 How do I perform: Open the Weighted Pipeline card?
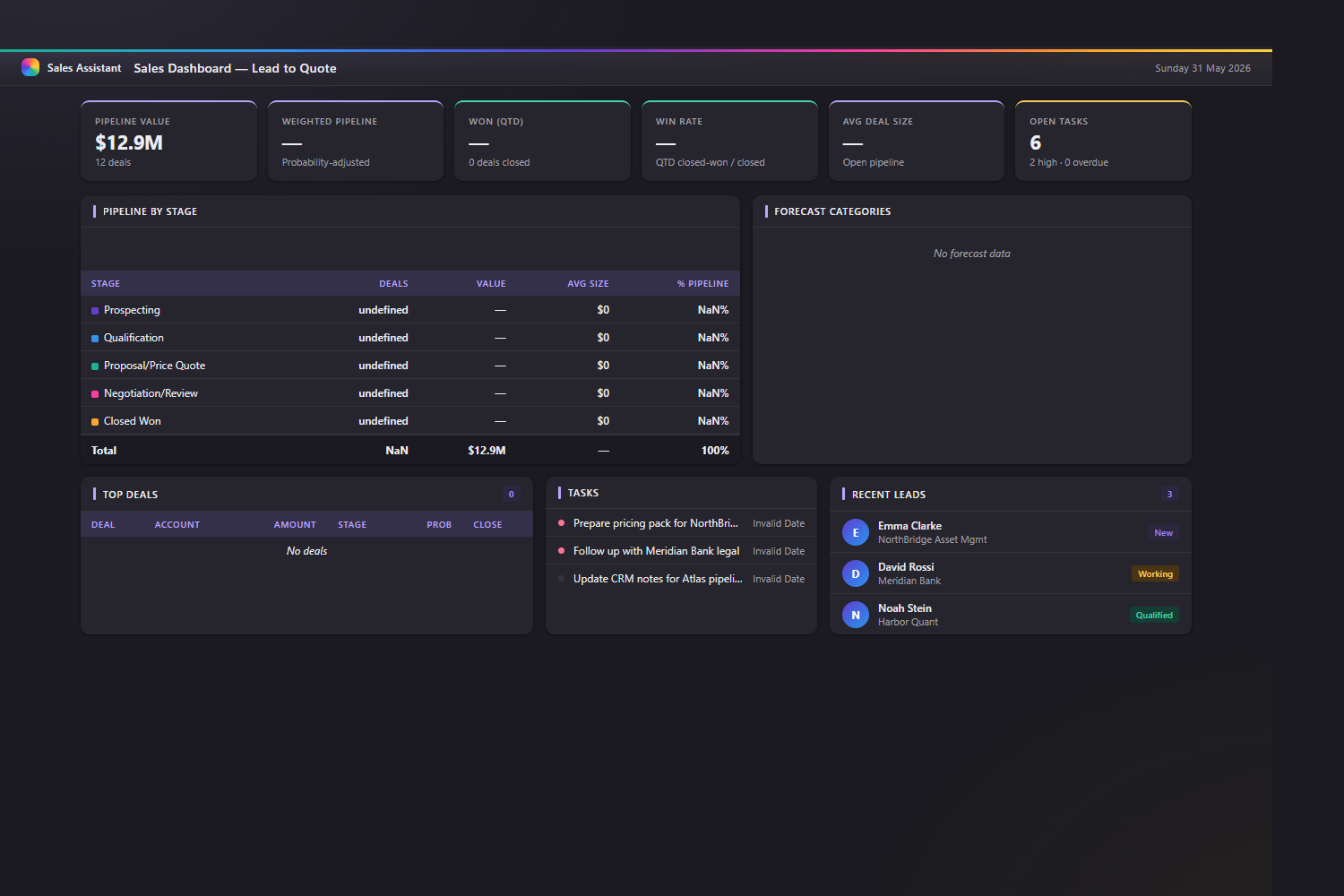coord(356,141)
